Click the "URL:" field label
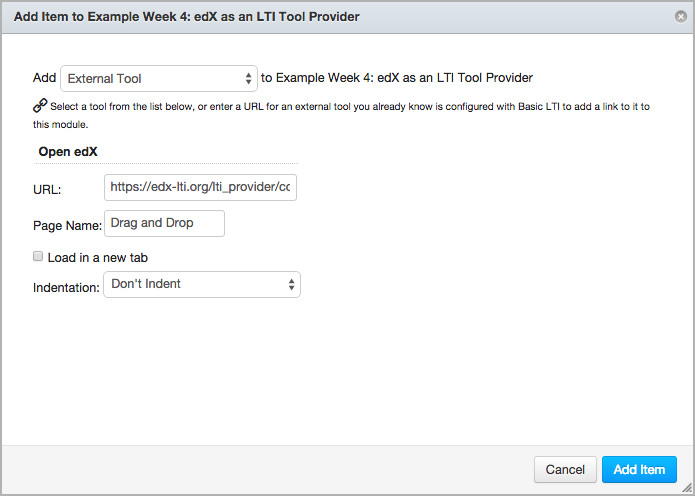The width and height of the screenshot is (695, 496). [x=47, y=189]
